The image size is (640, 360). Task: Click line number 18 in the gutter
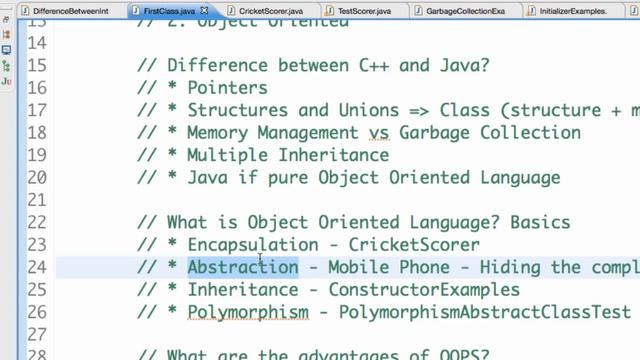coord(37,133)
